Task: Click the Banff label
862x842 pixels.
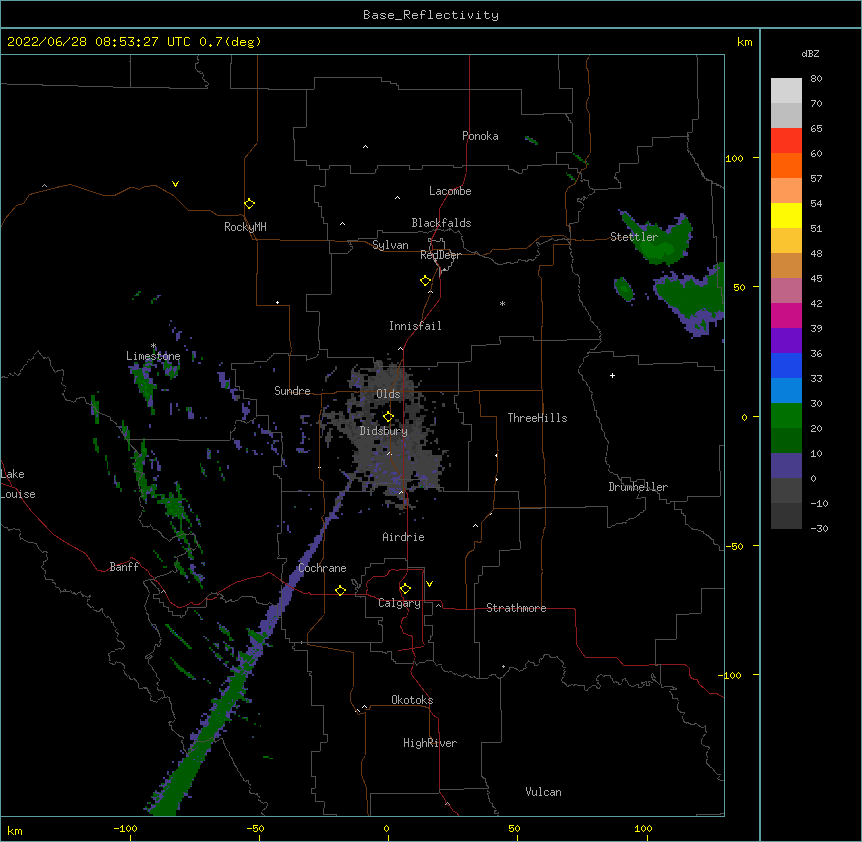Action: coord(124,567)
